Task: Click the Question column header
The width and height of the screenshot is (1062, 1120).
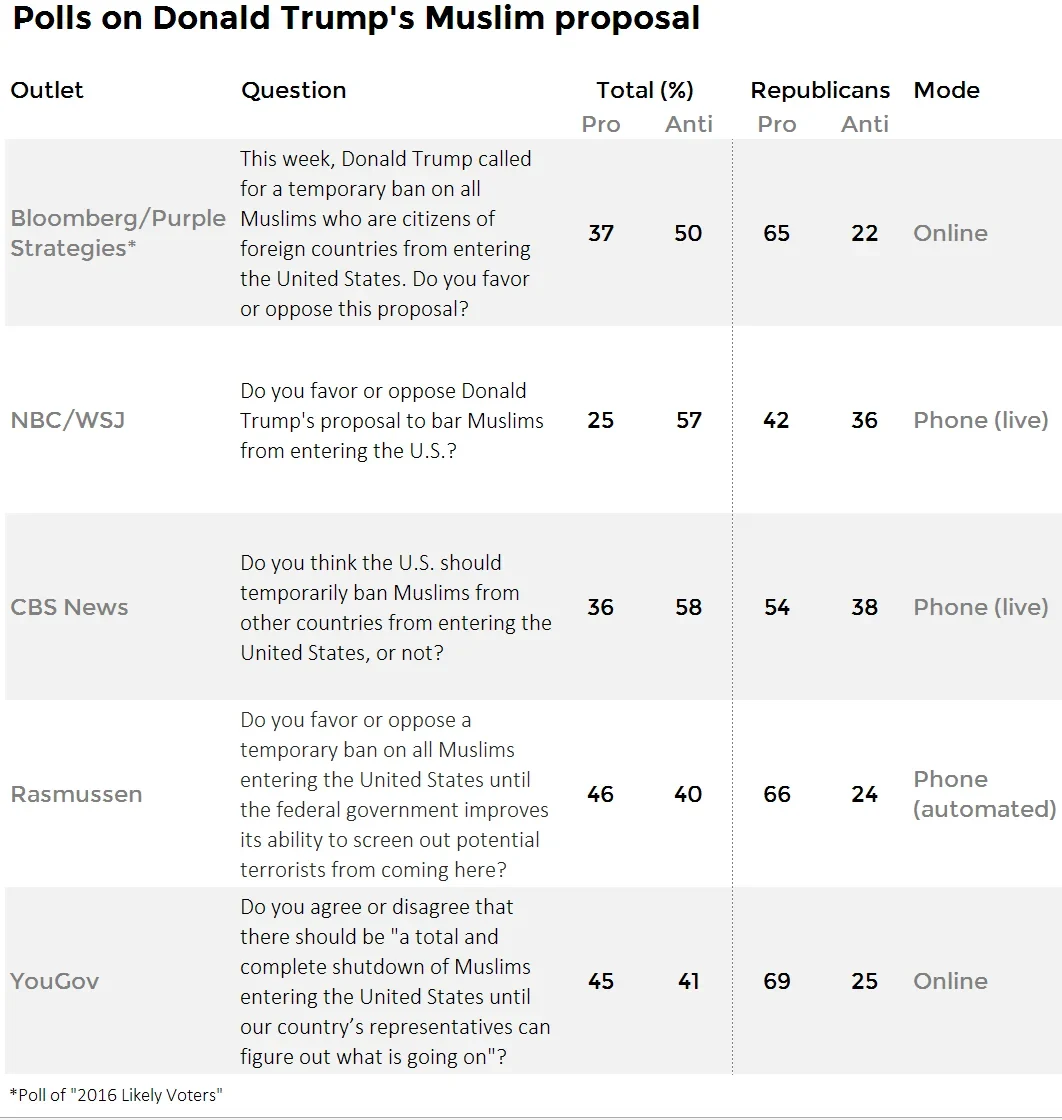Action: [x=294, y=90]
